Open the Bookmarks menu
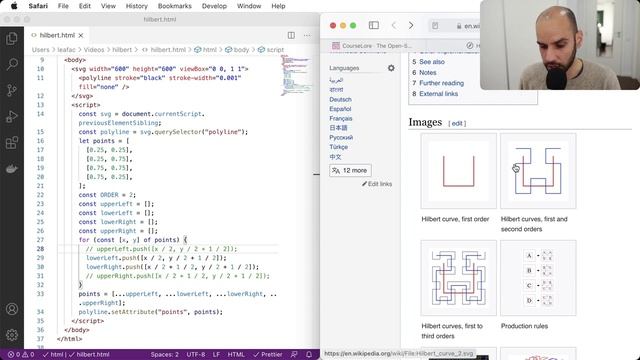Viewport: 640px width, 360px height. point(175,6)
